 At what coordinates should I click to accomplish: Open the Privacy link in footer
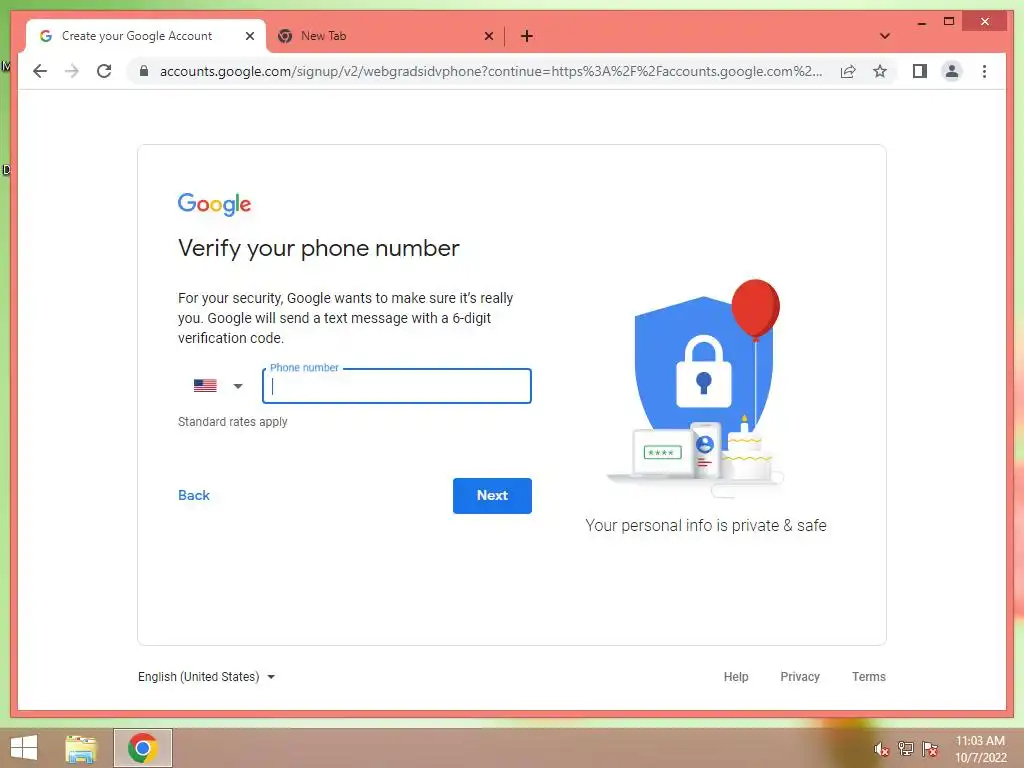tap(799, 677)
